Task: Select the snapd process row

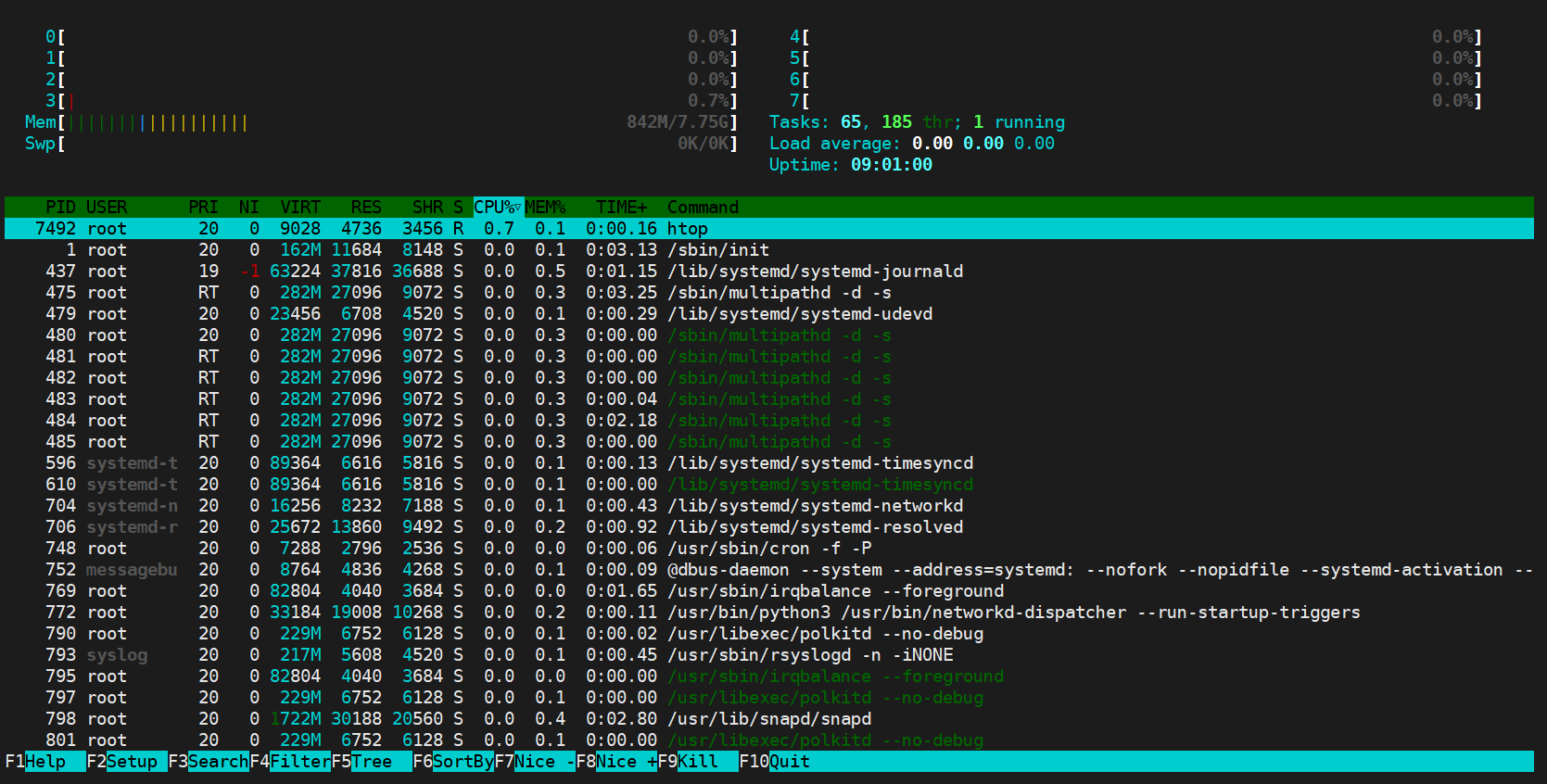Action: tap(769, 719)
